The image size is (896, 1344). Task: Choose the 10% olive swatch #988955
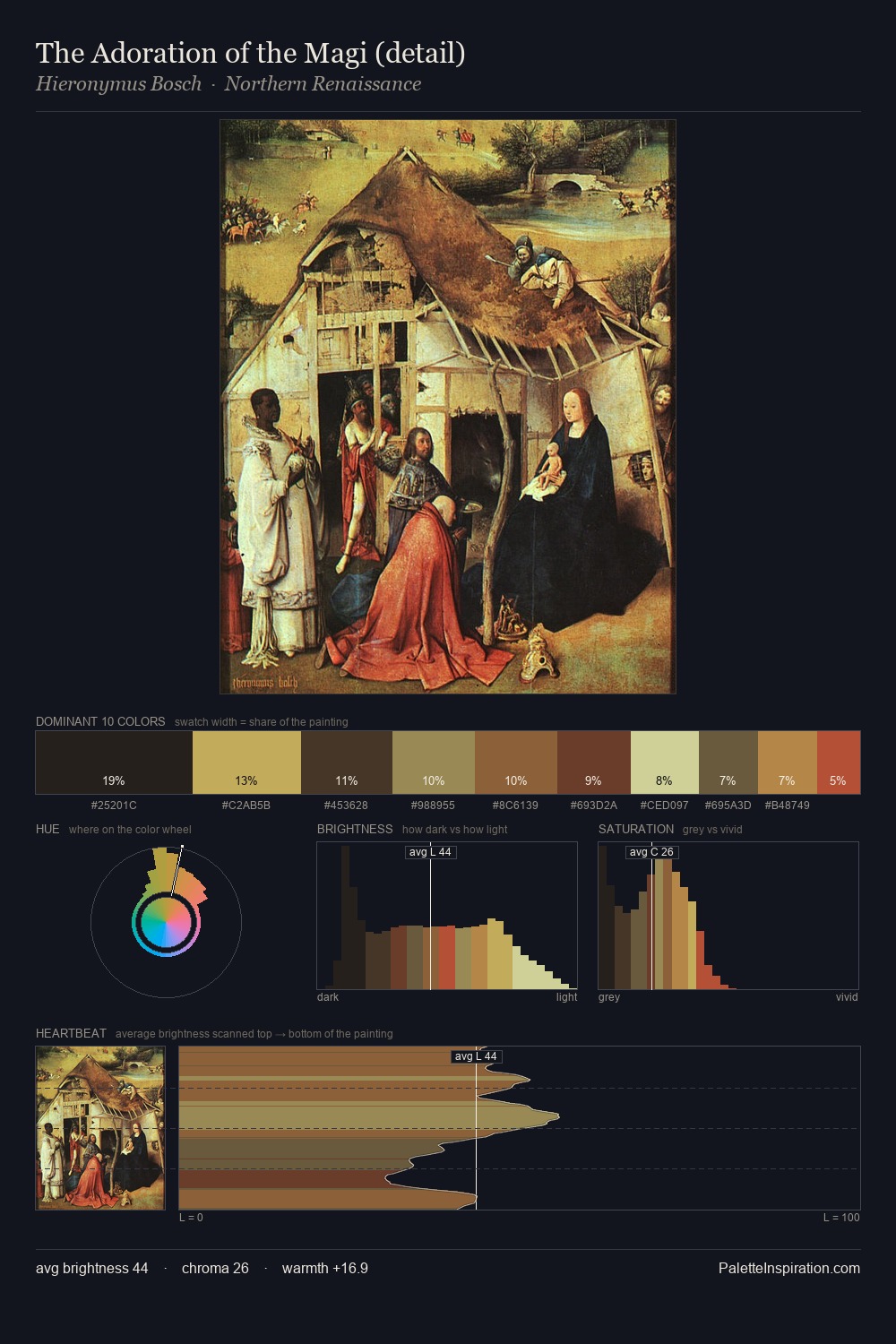(x=434, y=762)
